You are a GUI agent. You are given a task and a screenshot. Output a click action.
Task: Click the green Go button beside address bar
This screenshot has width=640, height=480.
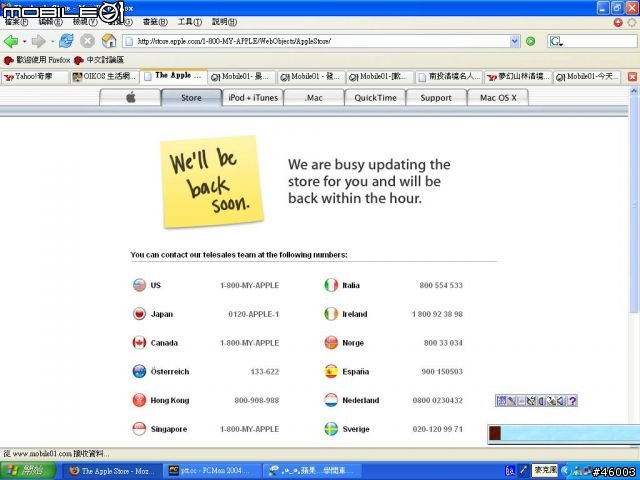click(530, 41)
